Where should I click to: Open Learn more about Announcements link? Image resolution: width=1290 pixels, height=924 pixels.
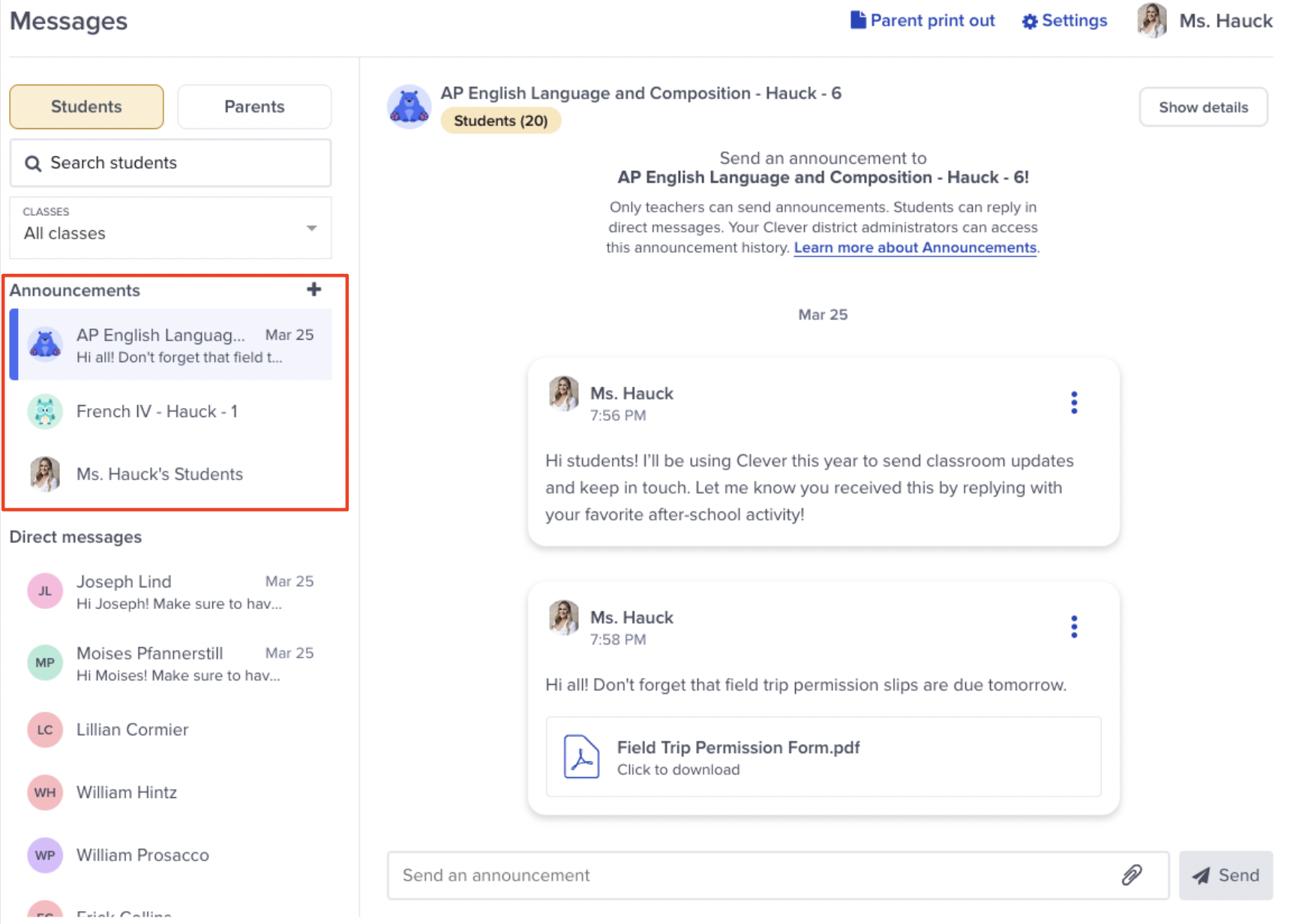pos(914,247)
